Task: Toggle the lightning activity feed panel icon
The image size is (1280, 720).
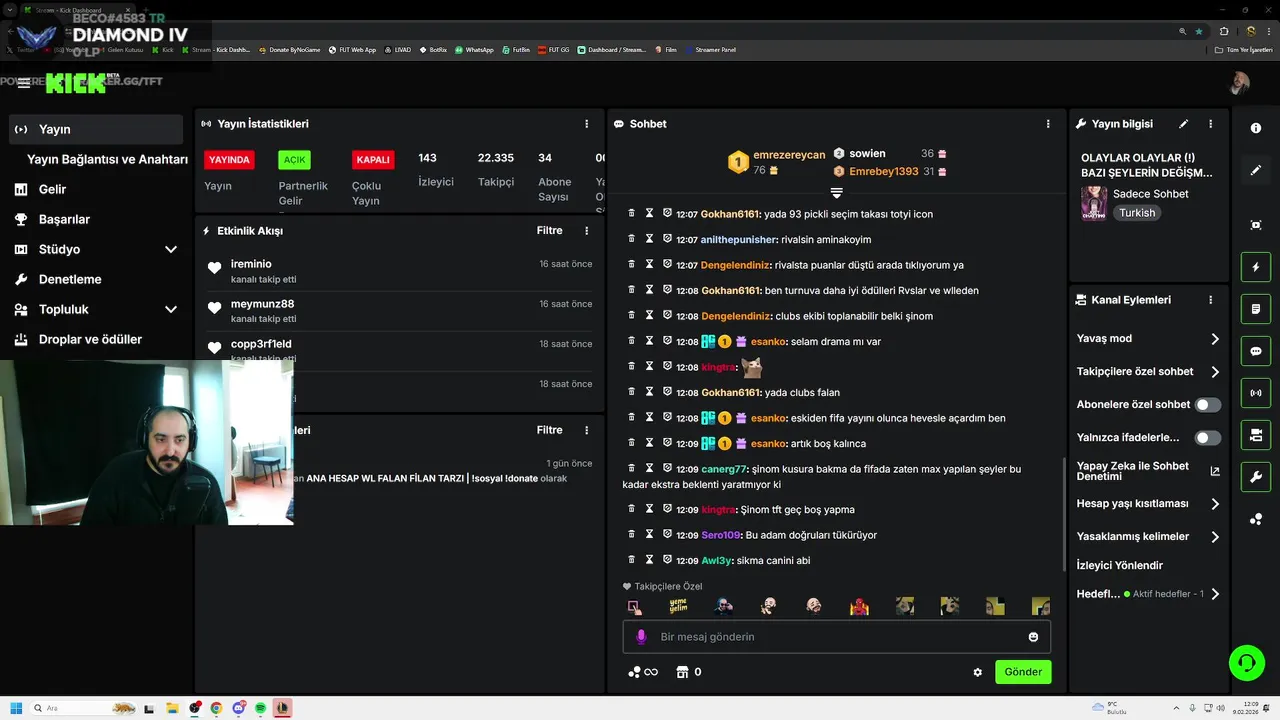Action: [1256, 268]
